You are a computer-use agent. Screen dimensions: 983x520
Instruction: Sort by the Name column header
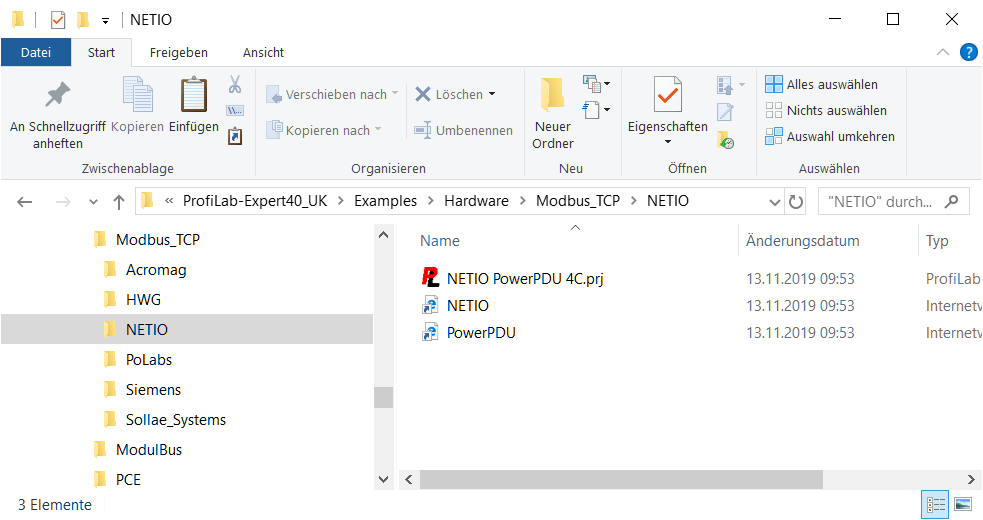(439, 241)
